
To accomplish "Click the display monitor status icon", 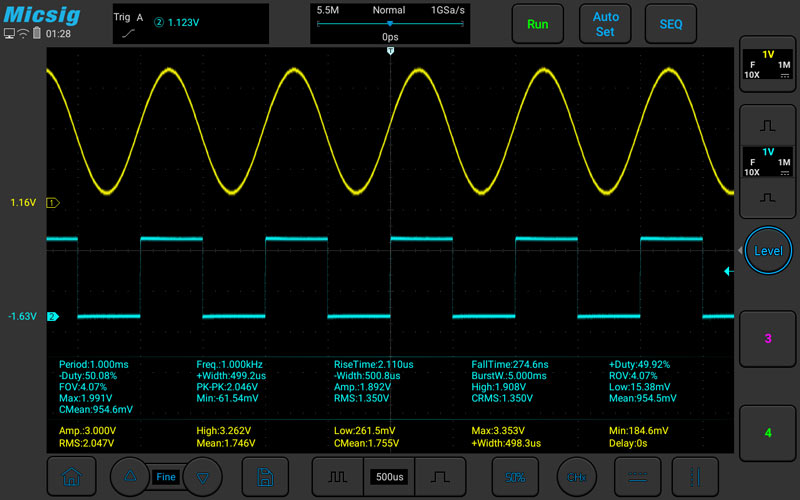I will point(9,34).
